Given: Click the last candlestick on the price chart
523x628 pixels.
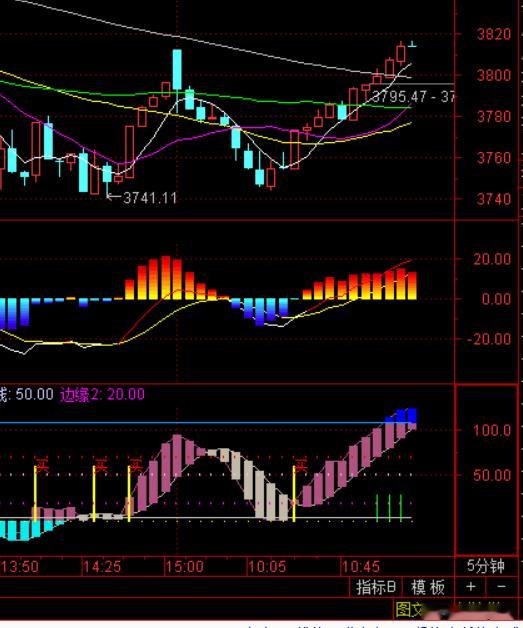Looking at the screenshot, I should [412, 45].
